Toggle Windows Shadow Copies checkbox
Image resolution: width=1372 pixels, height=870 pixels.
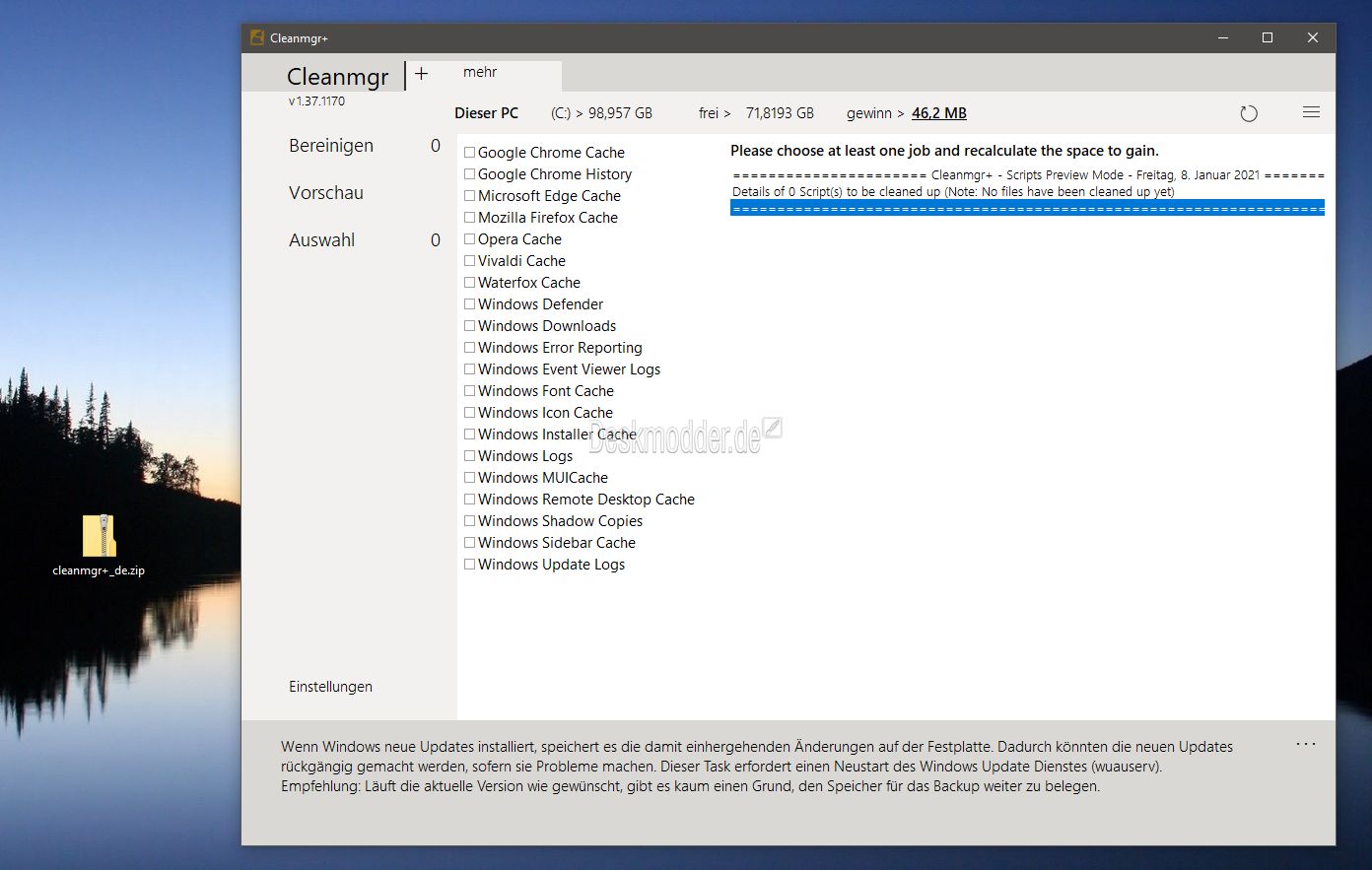click(470, 521)
